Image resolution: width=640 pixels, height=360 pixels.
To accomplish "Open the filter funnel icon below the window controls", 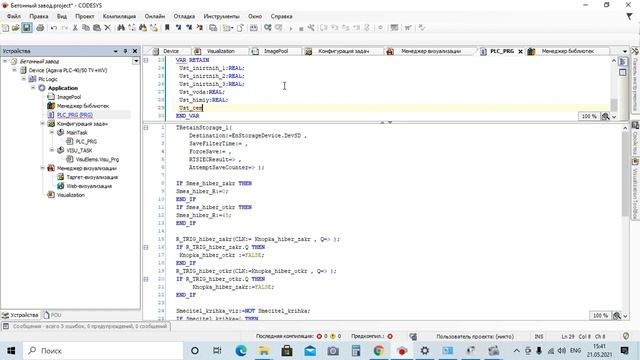I will tap(629, 16).
